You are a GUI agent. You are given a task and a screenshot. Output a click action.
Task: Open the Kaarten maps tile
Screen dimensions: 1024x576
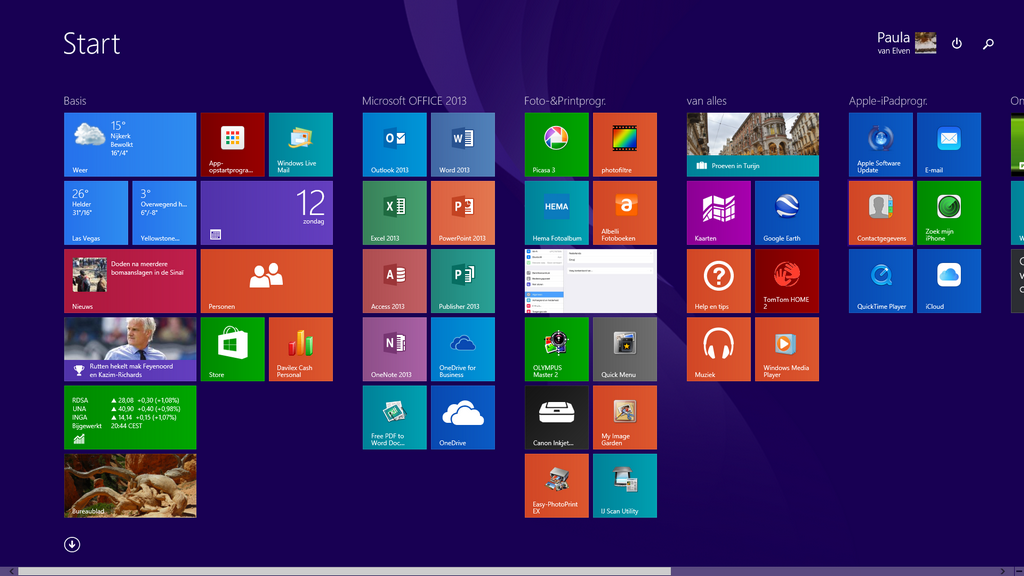coord(718,213)
